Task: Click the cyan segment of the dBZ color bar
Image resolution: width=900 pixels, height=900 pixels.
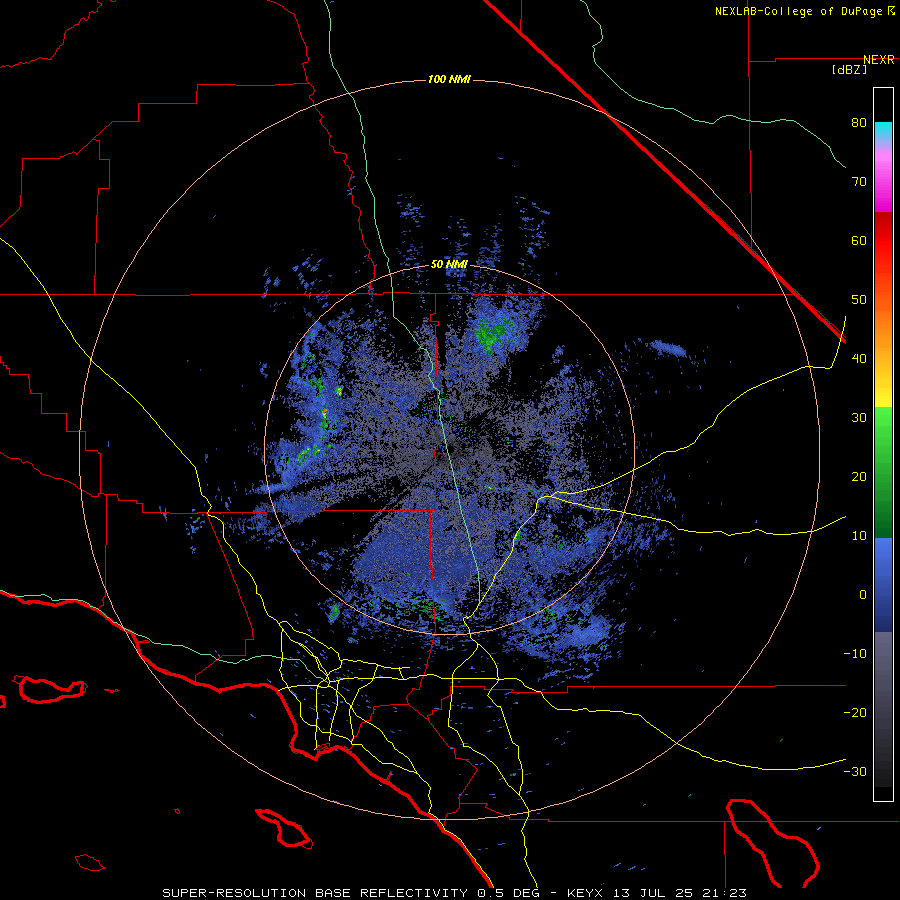Action: click(x=883, y=130)
